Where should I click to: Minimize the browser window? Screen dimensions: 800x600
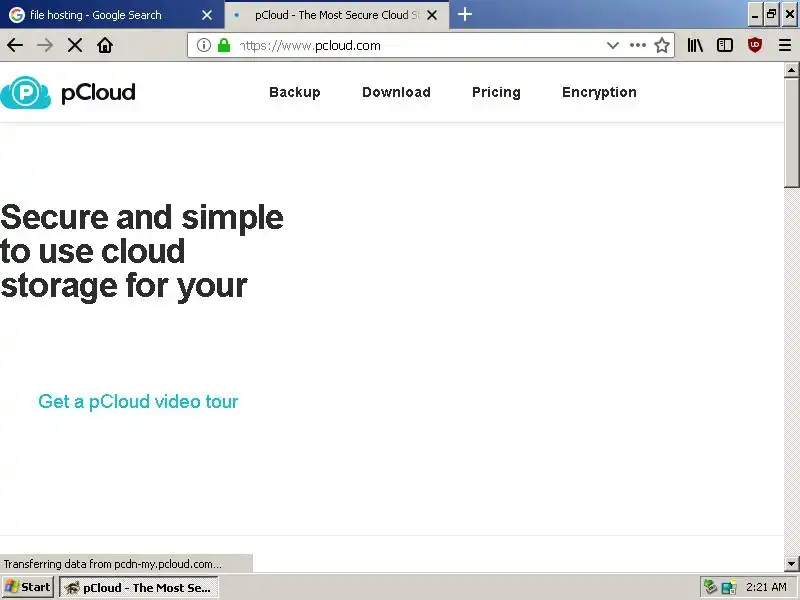click(755, 15)
